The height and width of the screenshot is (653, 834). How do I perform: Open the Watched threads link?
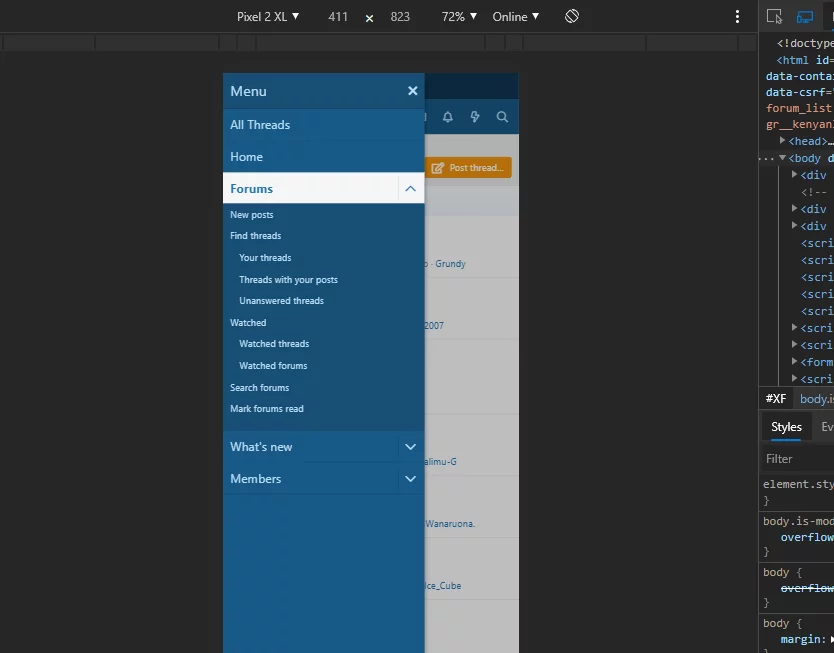274,344
